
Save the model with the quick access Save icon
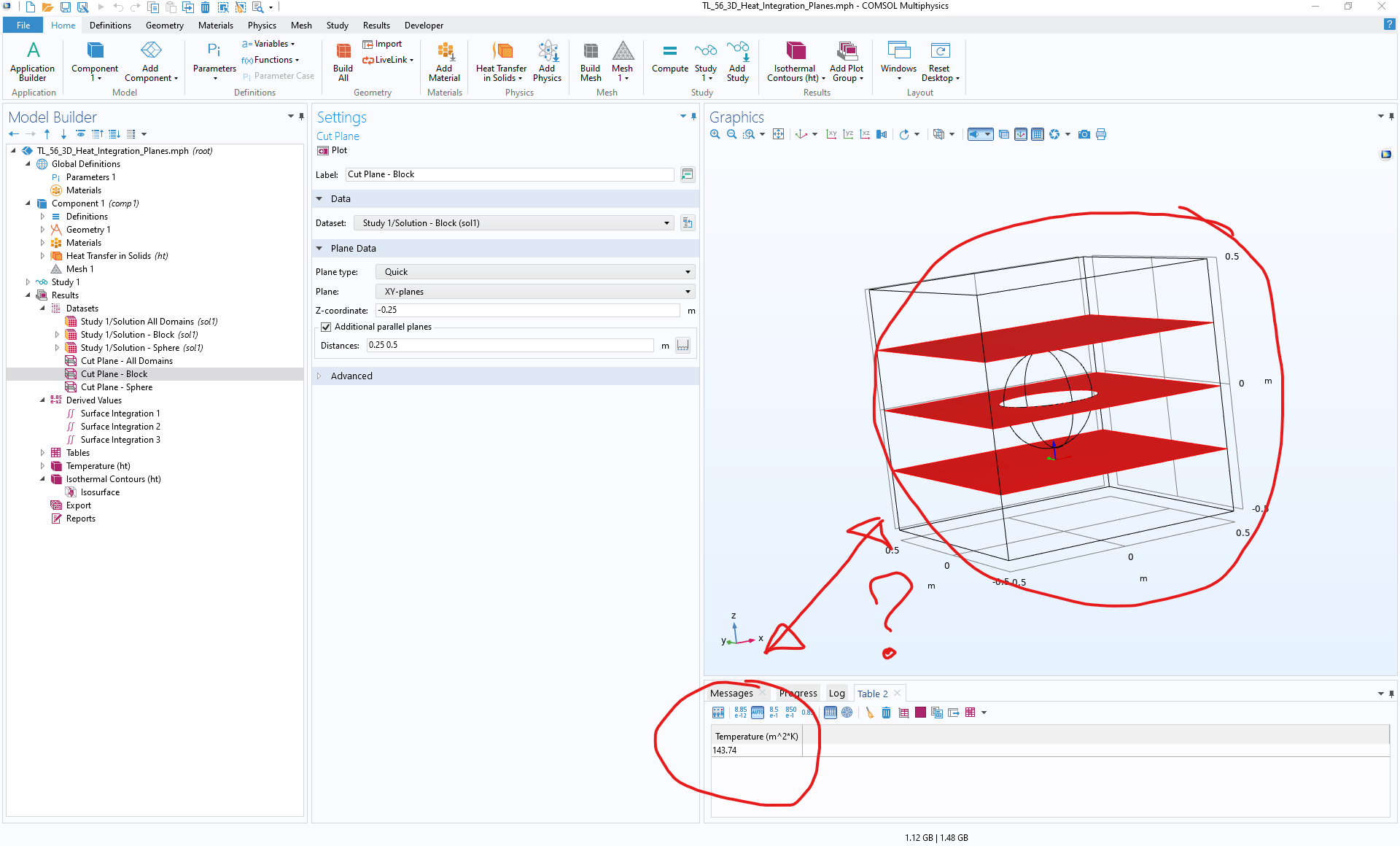pyautogui.click(x=65, y=7)
